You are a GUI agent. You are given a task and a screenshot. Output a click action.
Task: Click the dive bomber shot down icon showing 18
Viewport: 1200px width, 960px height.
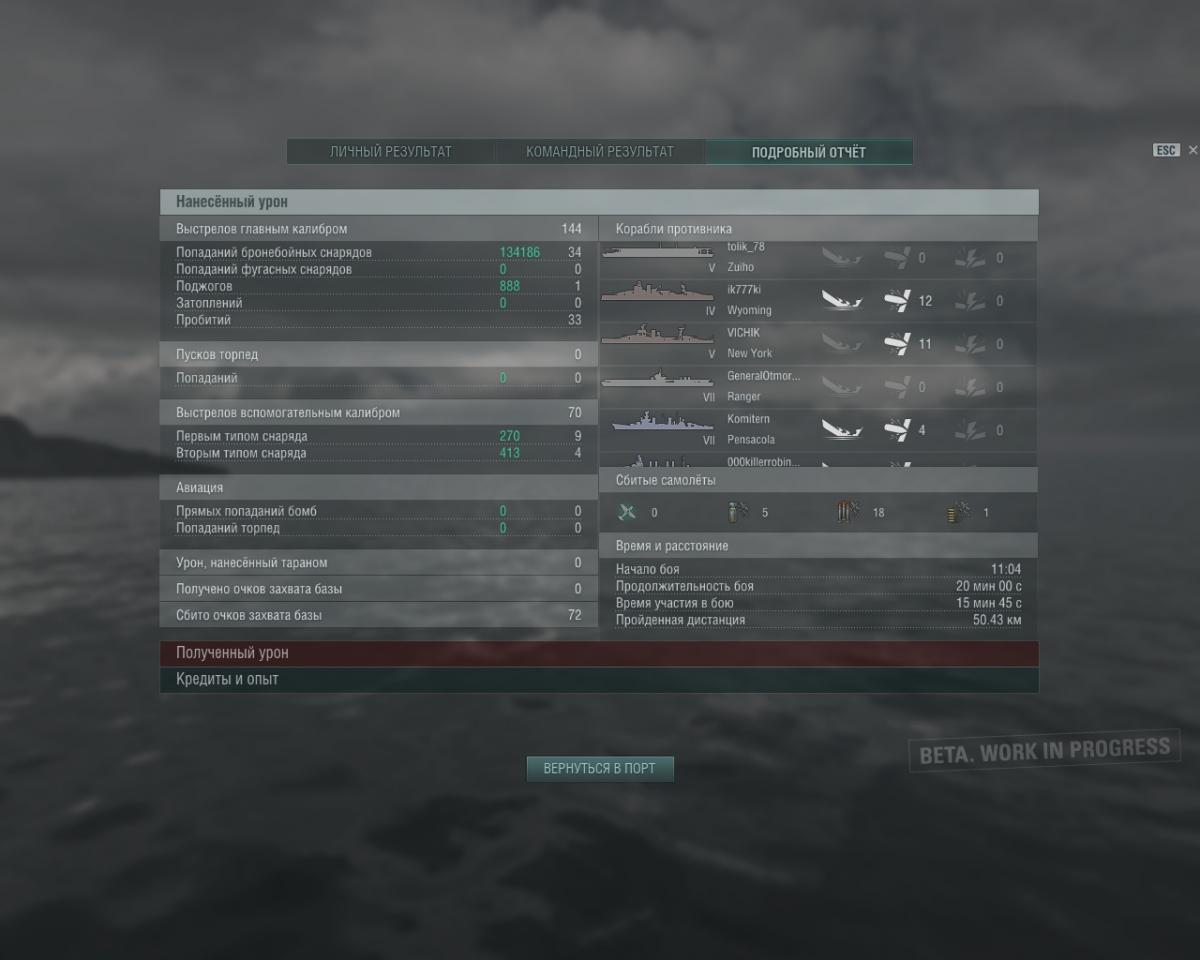pyautogui.click(x=847, y=512)
